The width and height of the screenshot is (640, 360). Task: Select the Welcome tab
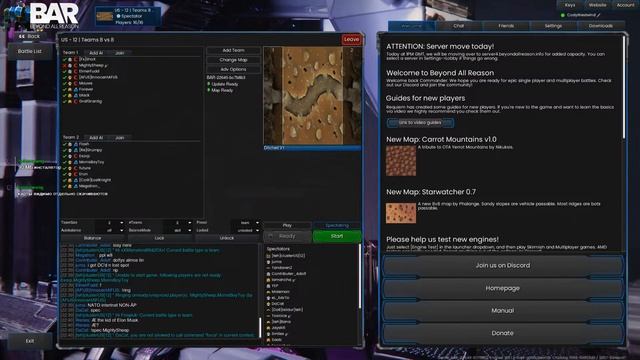pyautogui.click(x=411, y=26)
